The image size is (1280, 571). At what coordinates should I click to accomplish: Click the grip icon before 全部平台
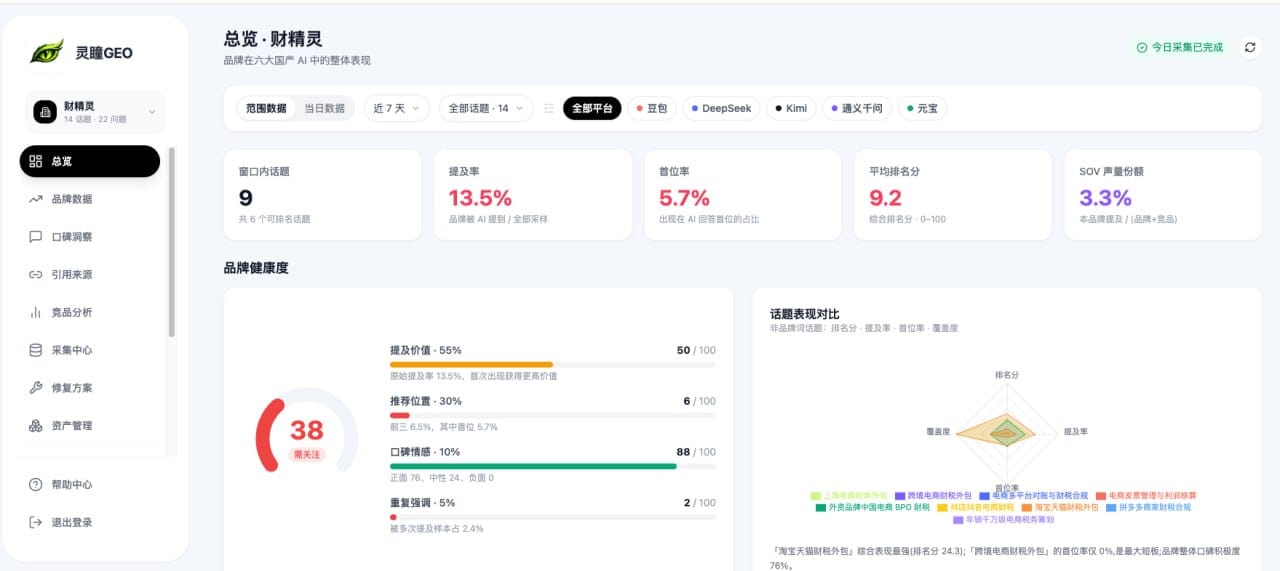[549, 108]
